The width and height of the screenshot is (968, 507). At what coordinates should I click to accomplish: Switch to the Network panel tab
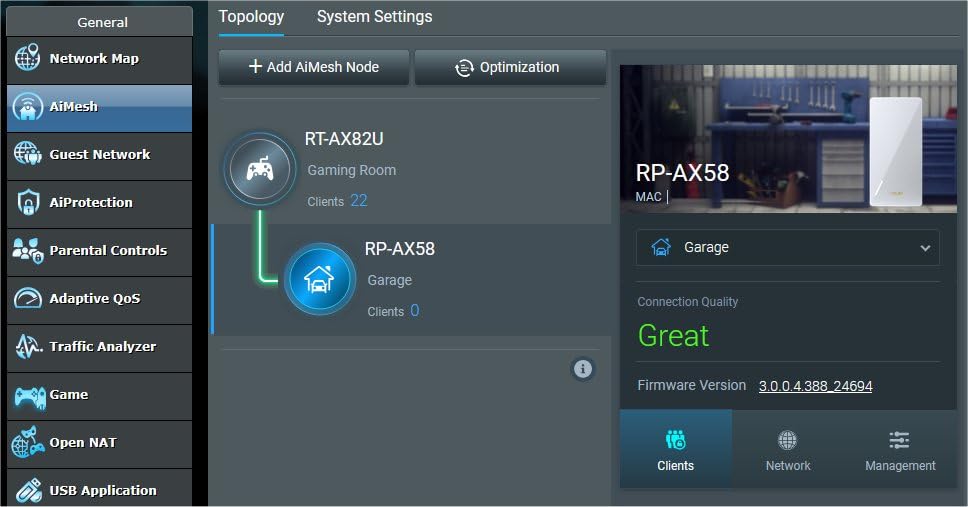click(x=788, y=450)
